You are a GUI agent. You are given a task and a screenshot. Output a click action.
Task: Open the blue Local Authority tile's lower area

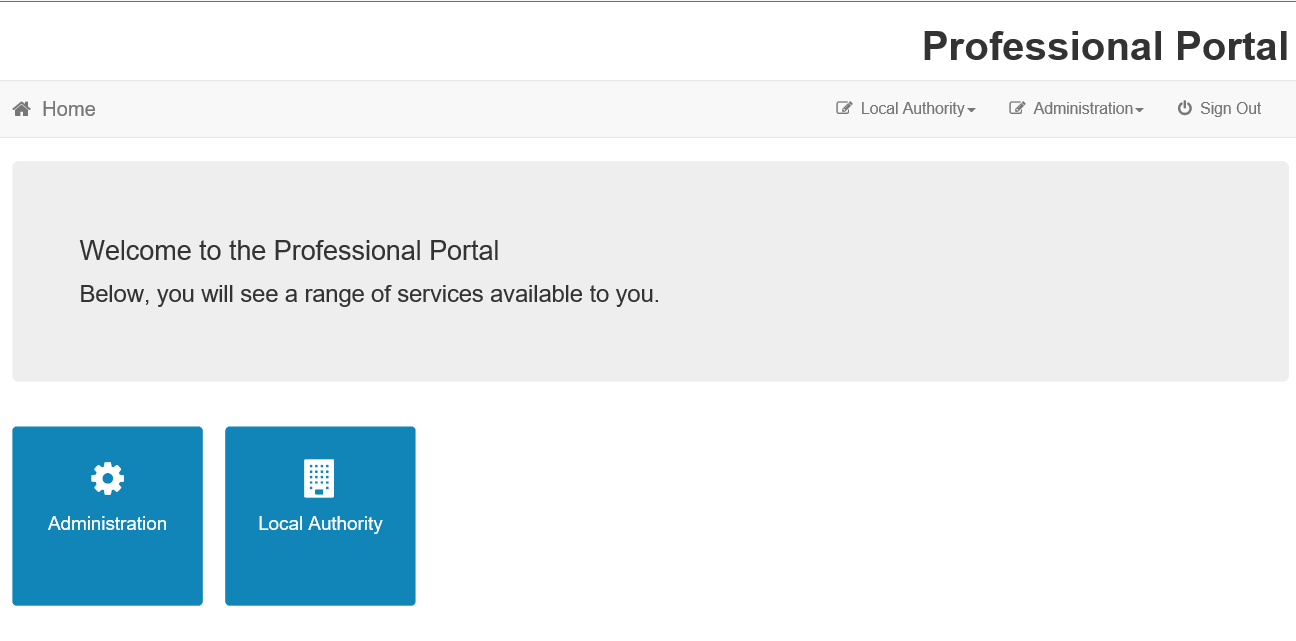[320, 572]
